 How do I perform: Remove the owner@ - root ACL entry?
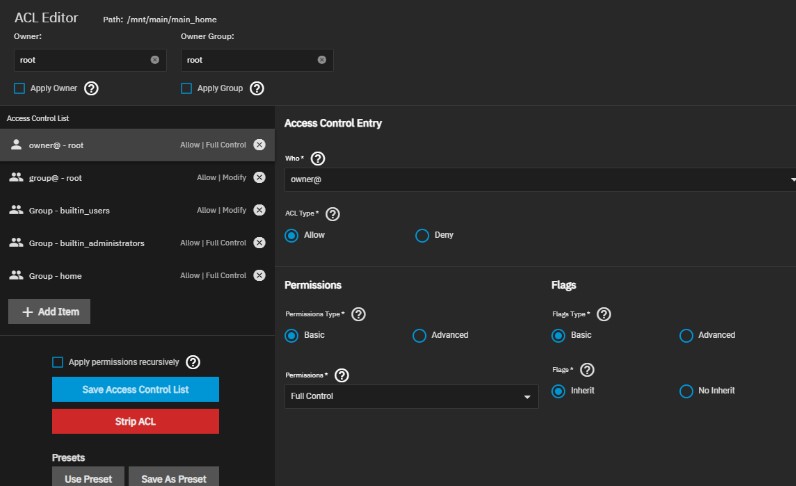tap(259, 145)
